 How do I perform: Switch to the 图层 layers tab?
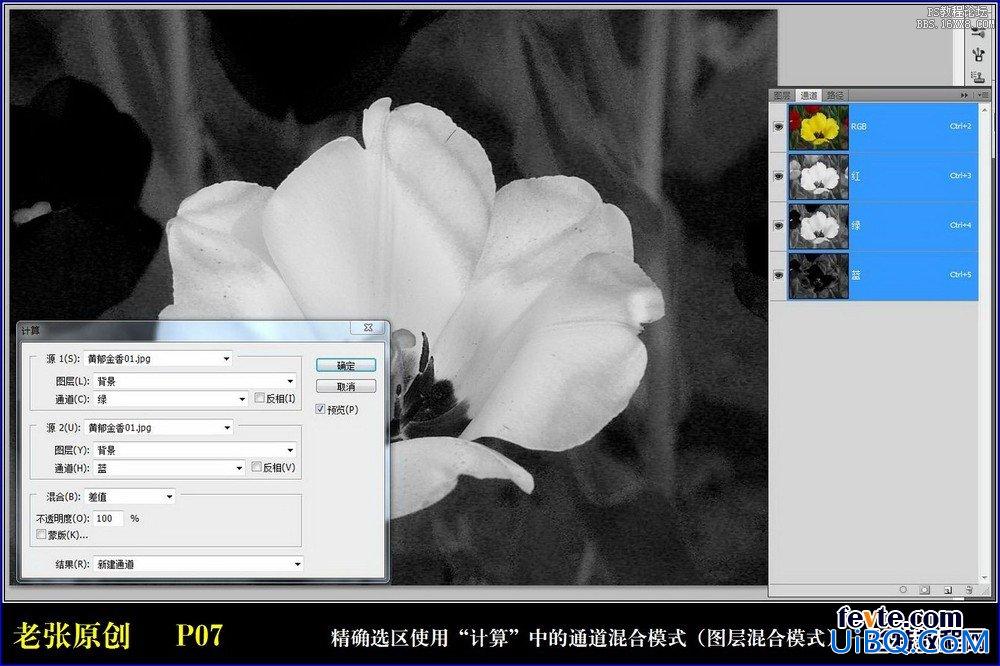pyautogui.click(x=782, y=95)
